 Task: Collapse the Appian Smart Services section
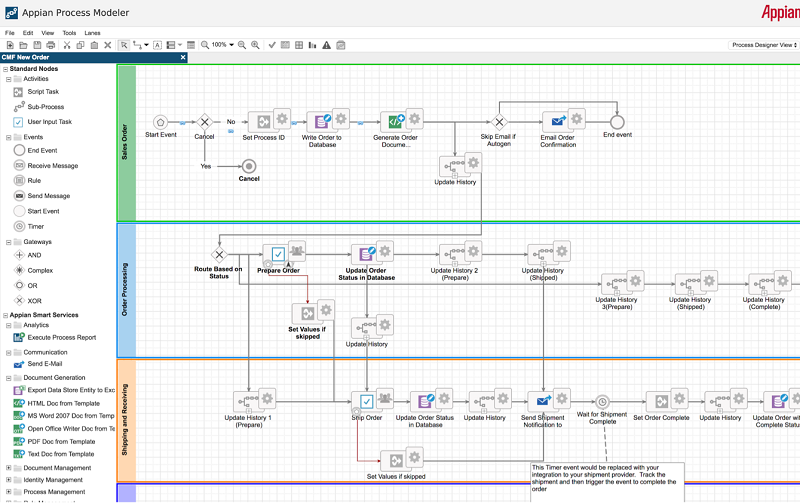pyautogui.click(x=6, y=315)
